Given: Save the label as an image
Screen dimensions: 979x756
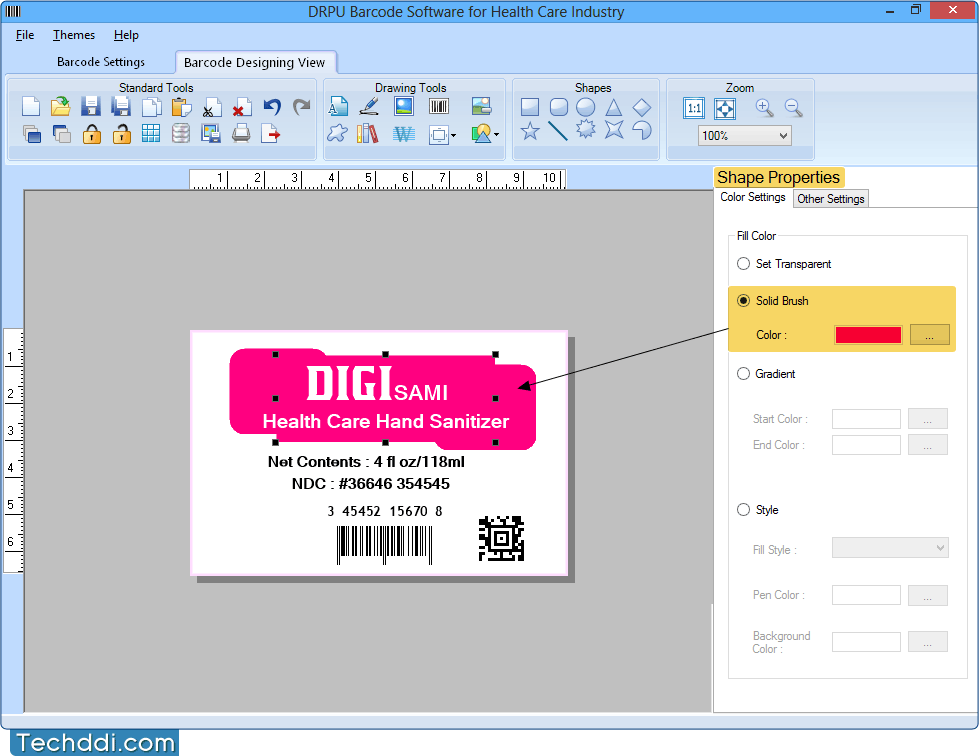Looking at the screenshot, I should (211, 134).
